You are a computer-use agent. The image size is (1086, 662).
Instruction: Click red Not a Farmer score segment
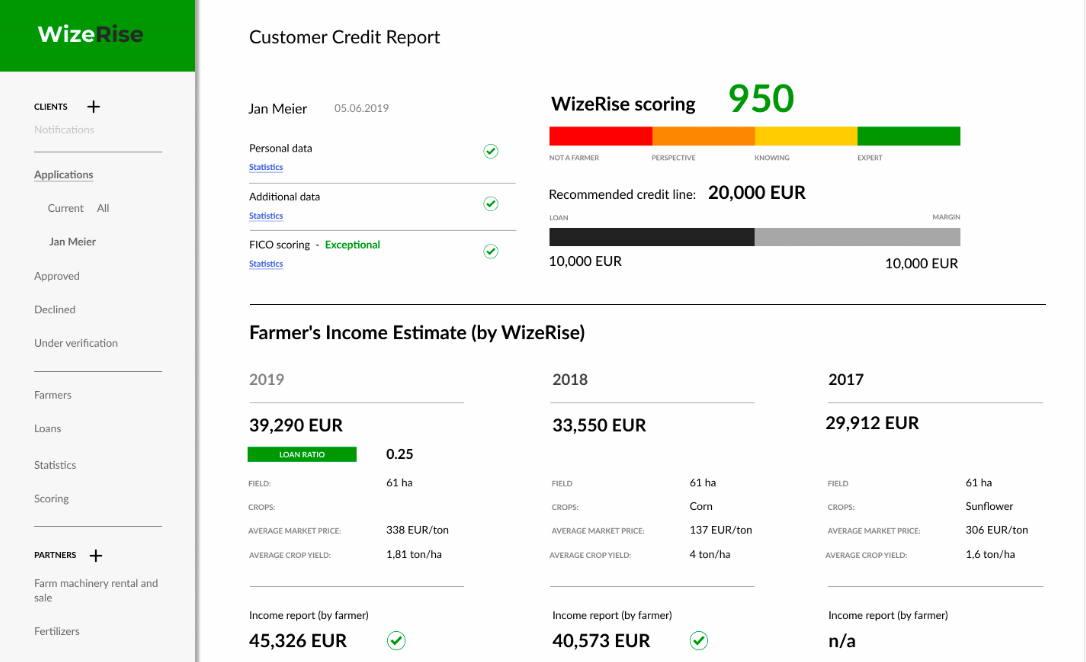[x=600, y=136]
